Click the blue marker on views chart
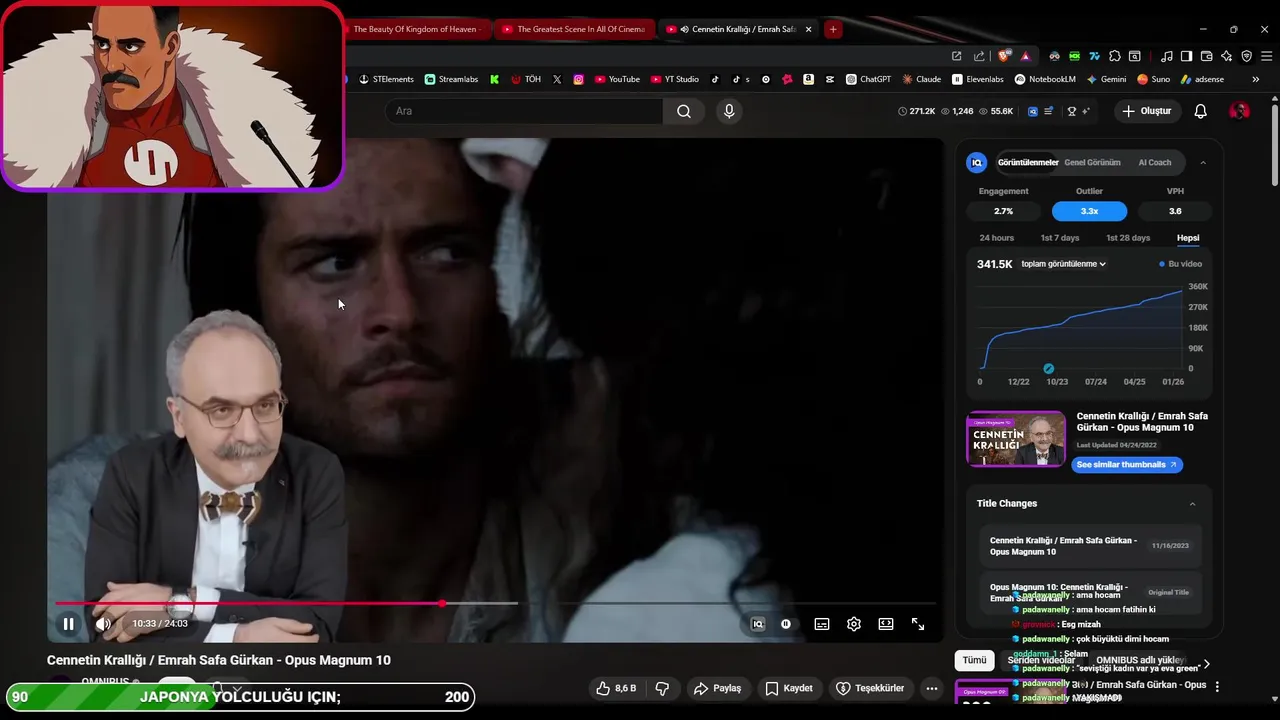1280x720 pixels. [x=1048, y=369]
